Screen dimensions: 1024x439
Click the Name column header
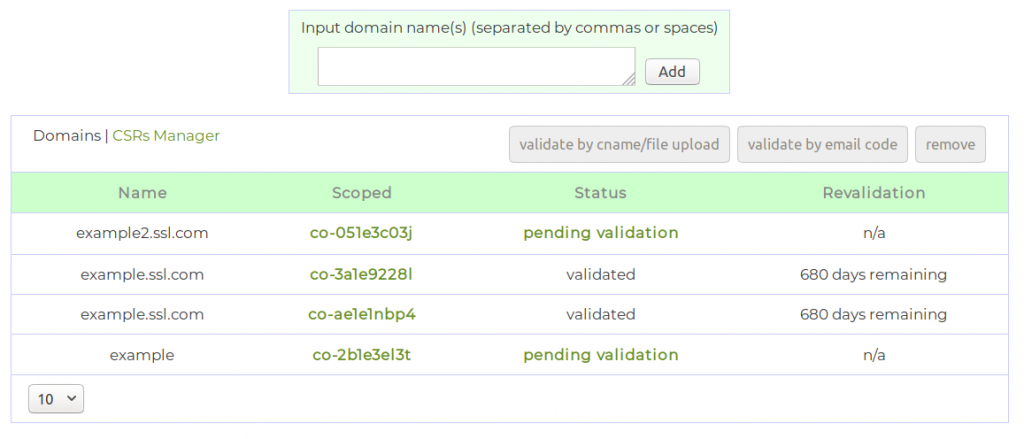point(142,193)
